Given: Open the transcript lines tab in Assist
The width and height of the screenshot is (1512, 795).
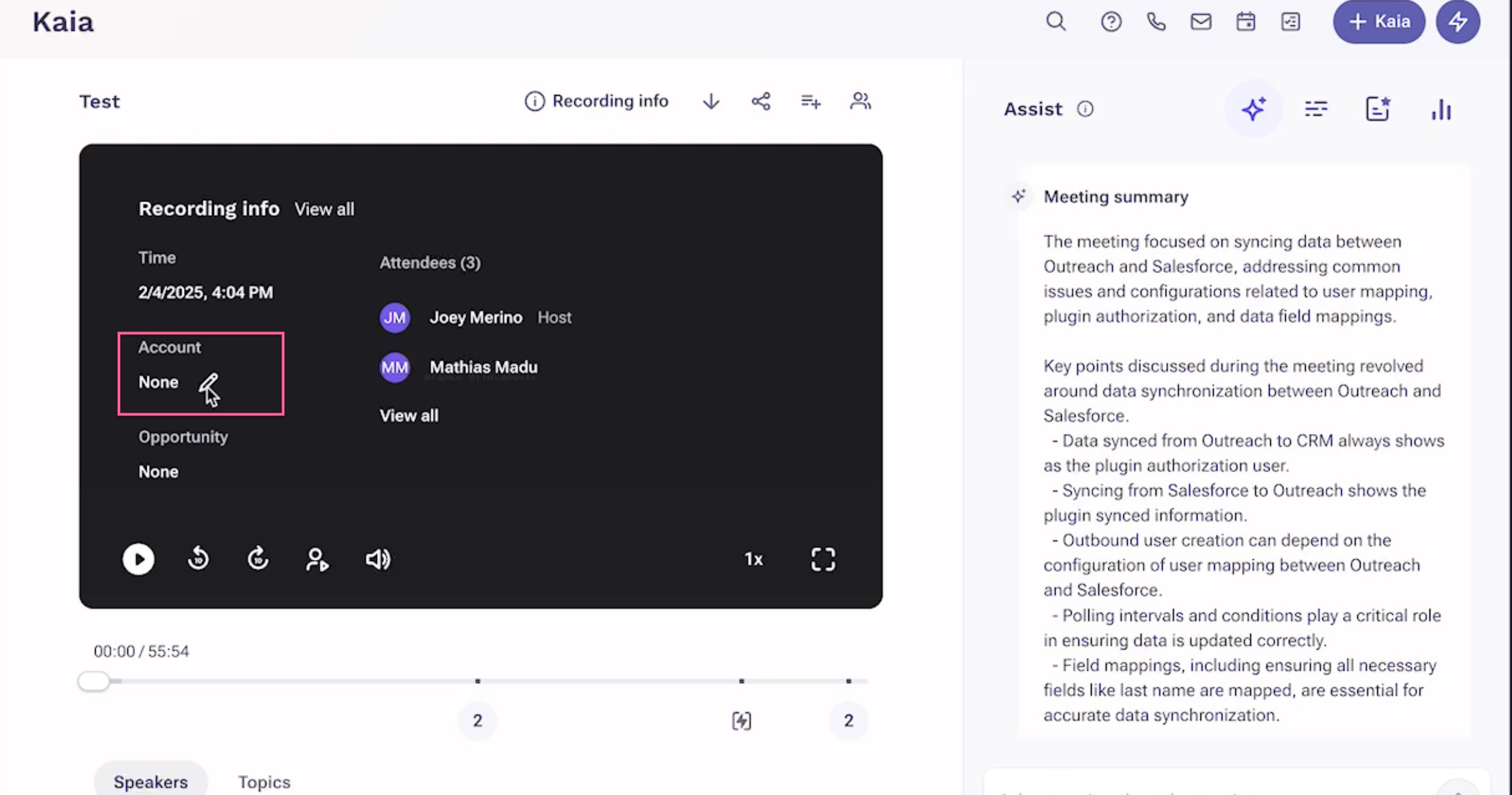Looking at the screenshot, I should 1316,109.
